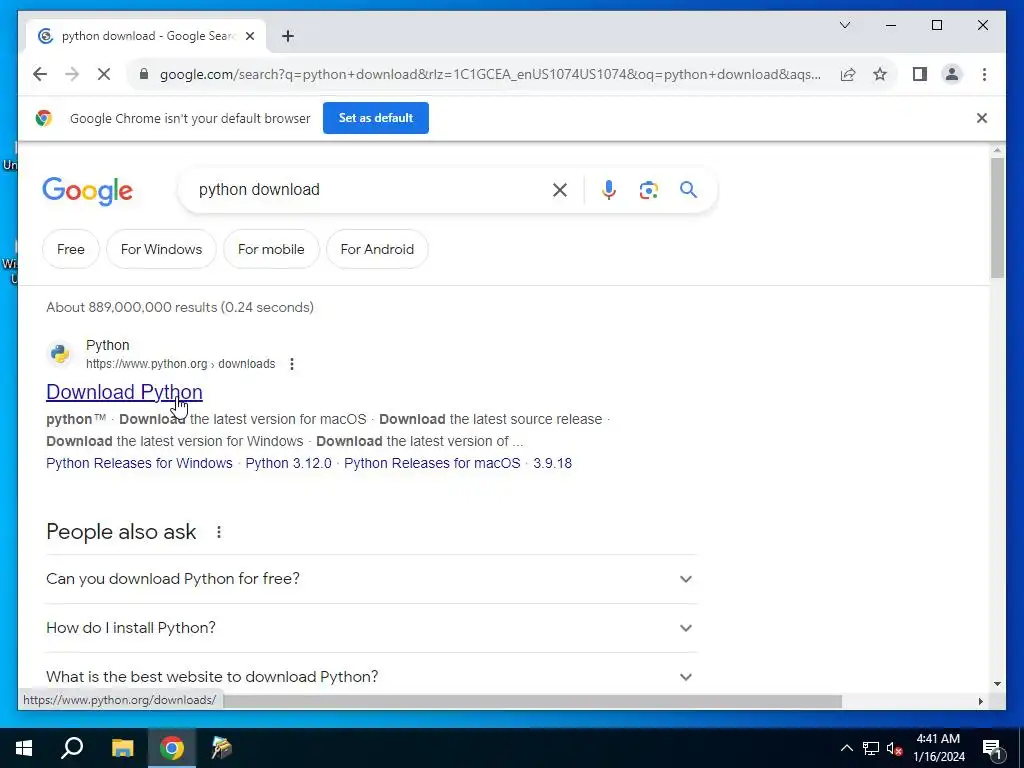
Task: Clear the search query text
Action: (x=560, y=190)
